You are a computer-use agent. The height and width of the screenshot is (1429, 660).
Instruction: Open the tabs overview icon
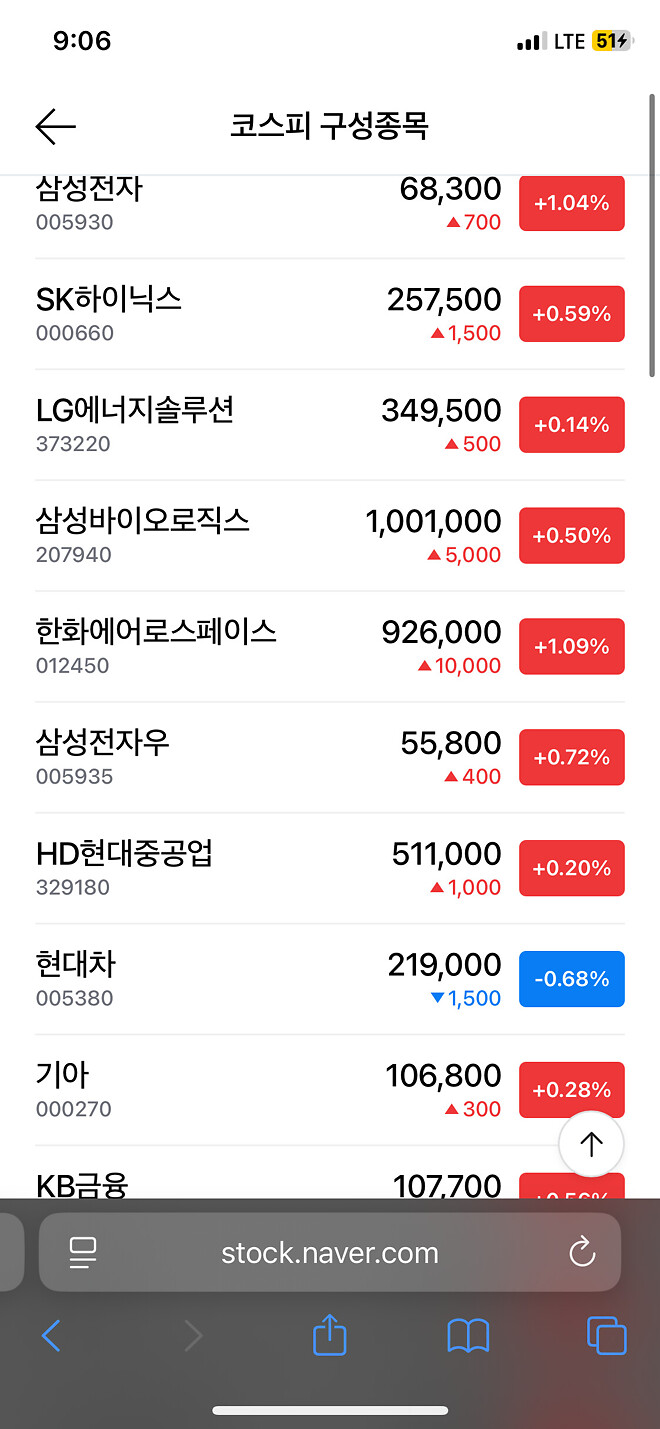tap(606, 1335)
